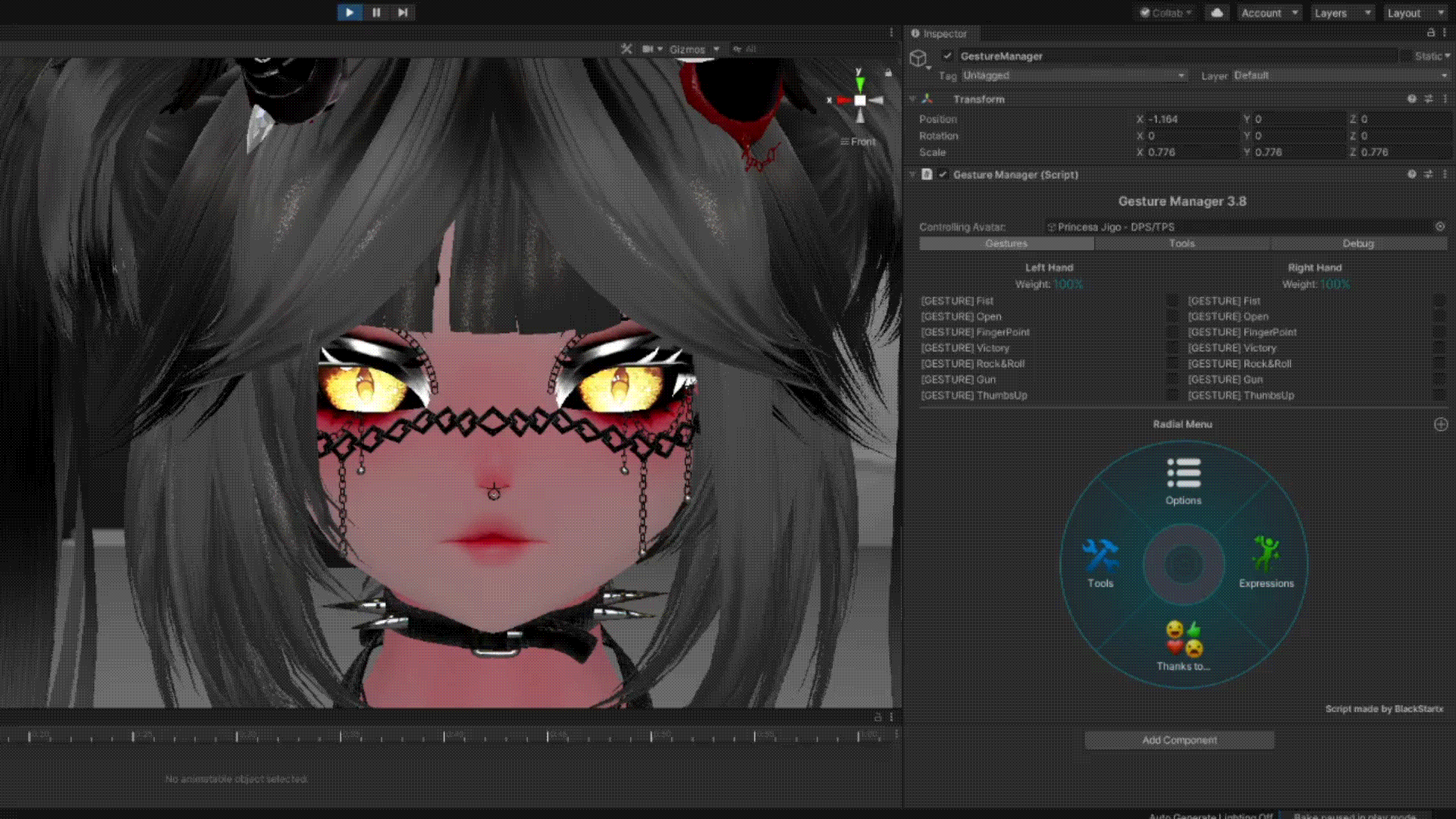This screenshot has height=819, width=1456.
Task: Click the plus icon beside Radial Menu
Action: pos(1441,425)
